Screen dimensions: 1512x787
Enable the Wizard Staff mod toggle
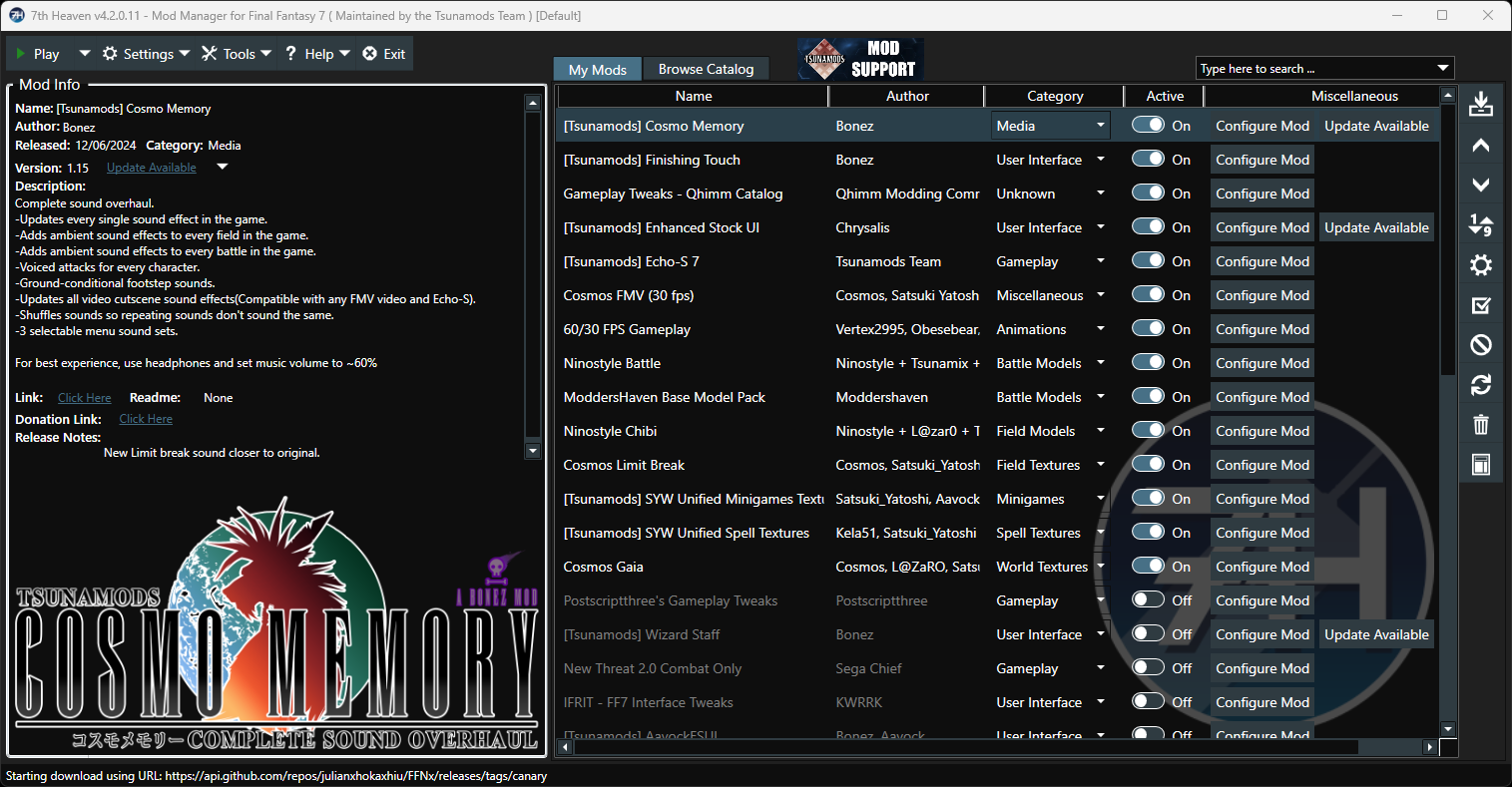[x=1148, y=634]
